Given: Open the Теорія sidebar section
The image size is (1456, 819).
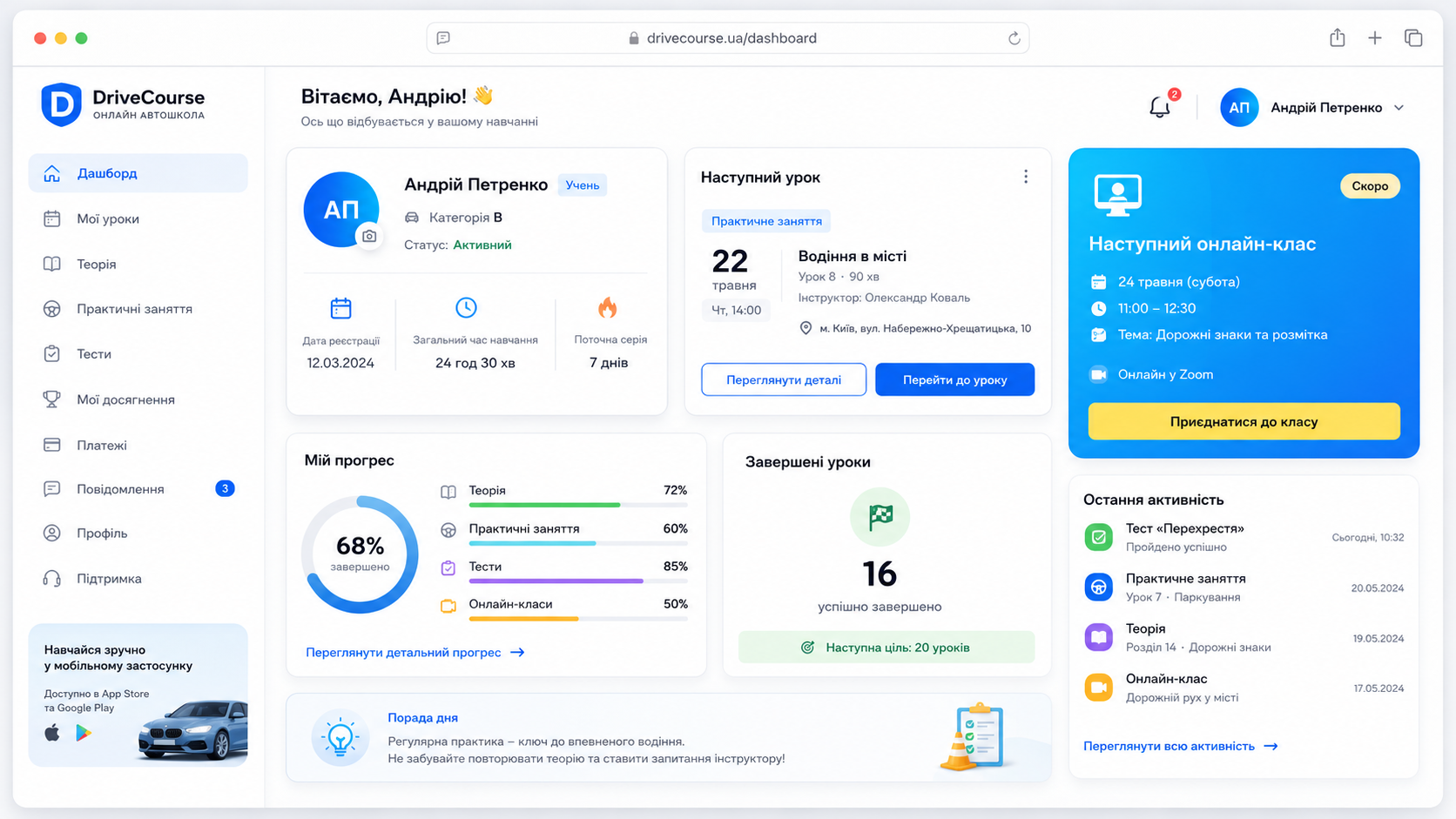Looking at the screenshot, I should pos(138,264).
